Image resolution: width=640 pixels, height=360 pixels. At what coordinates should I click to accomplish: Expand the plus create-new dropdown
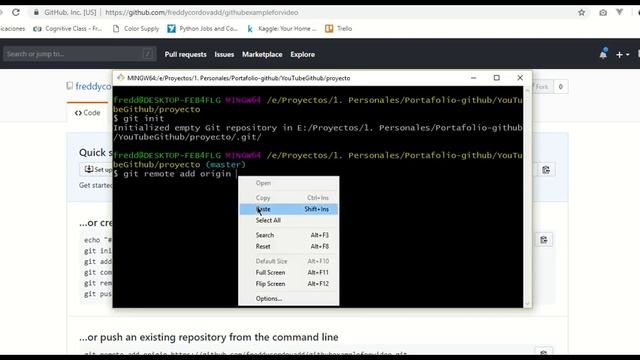[x=622, y=54]
